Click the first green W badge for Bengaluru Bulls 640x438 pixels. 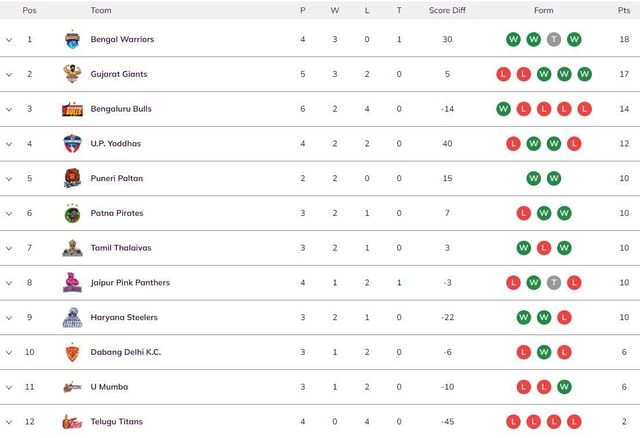(x=503, y=109)
